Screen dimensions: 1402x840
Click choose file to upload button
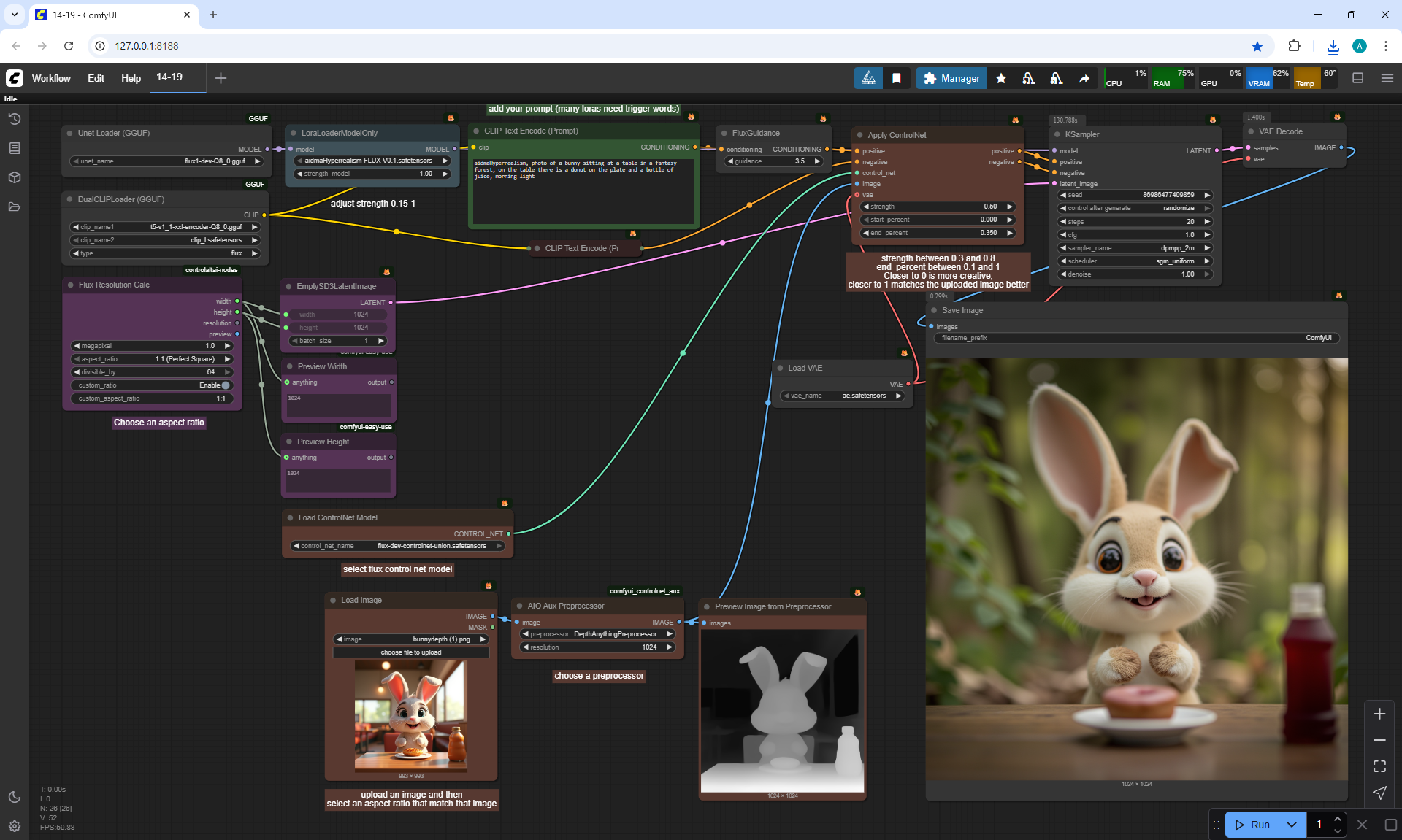point(410,652)
